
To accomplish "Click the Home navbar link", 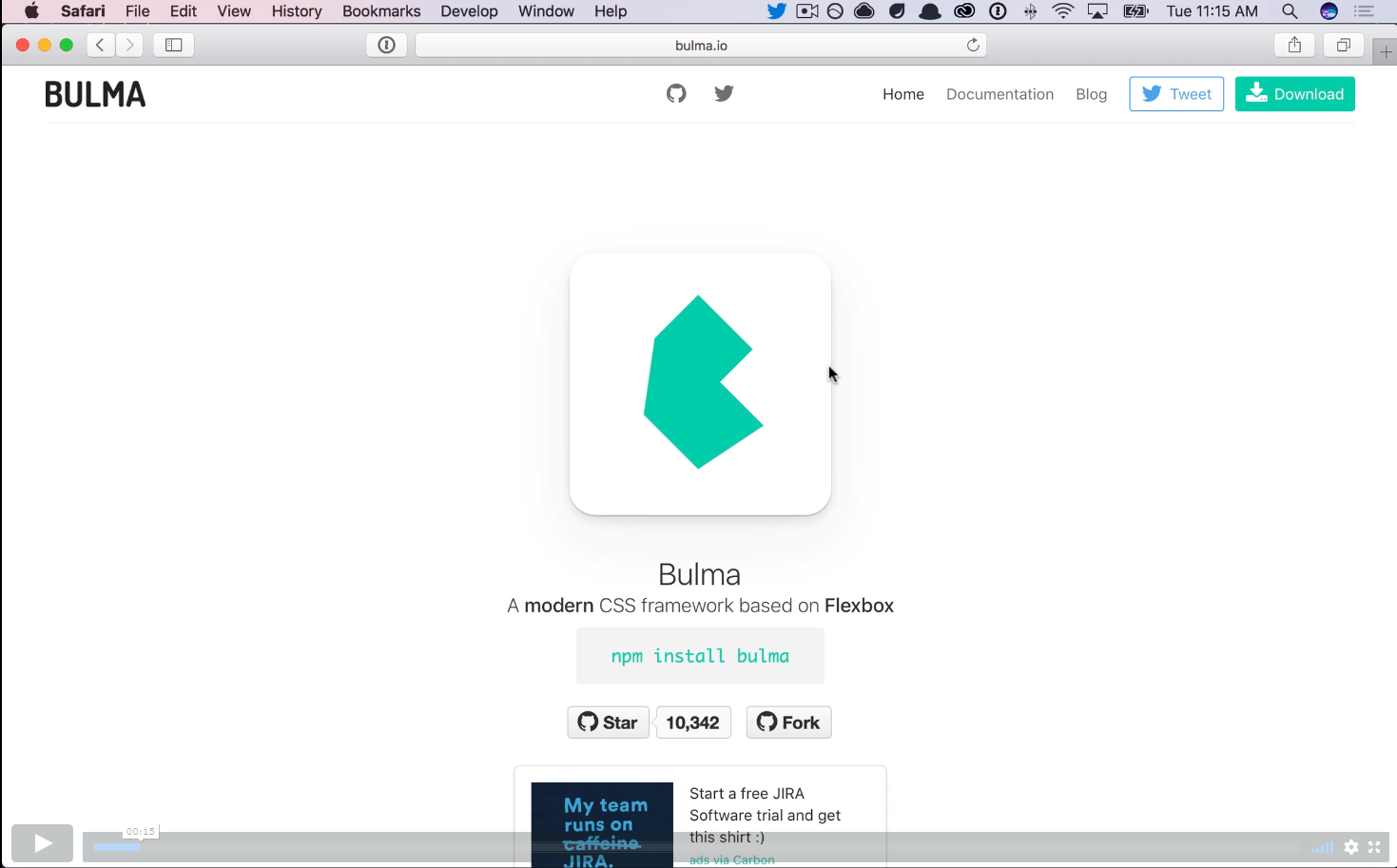I will (x=903, y=94).
